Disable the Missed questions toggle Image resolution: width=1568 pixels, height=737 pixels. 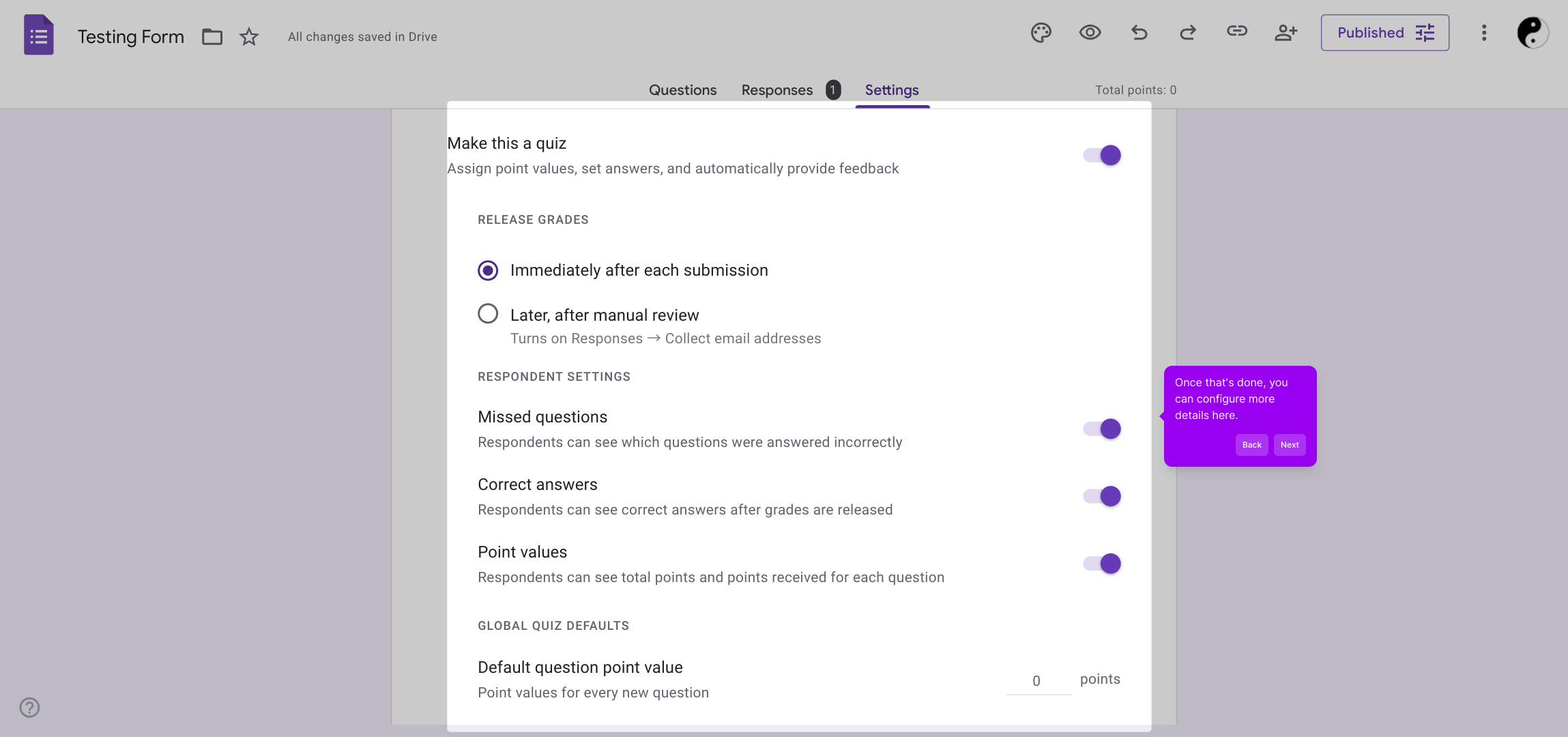[1102, 429]
